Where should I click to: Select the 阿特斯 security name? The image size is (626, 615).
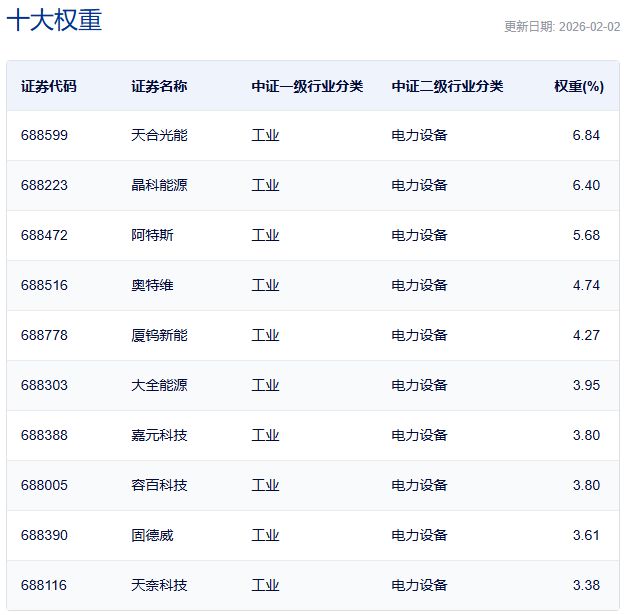click(x=151, y=235)
